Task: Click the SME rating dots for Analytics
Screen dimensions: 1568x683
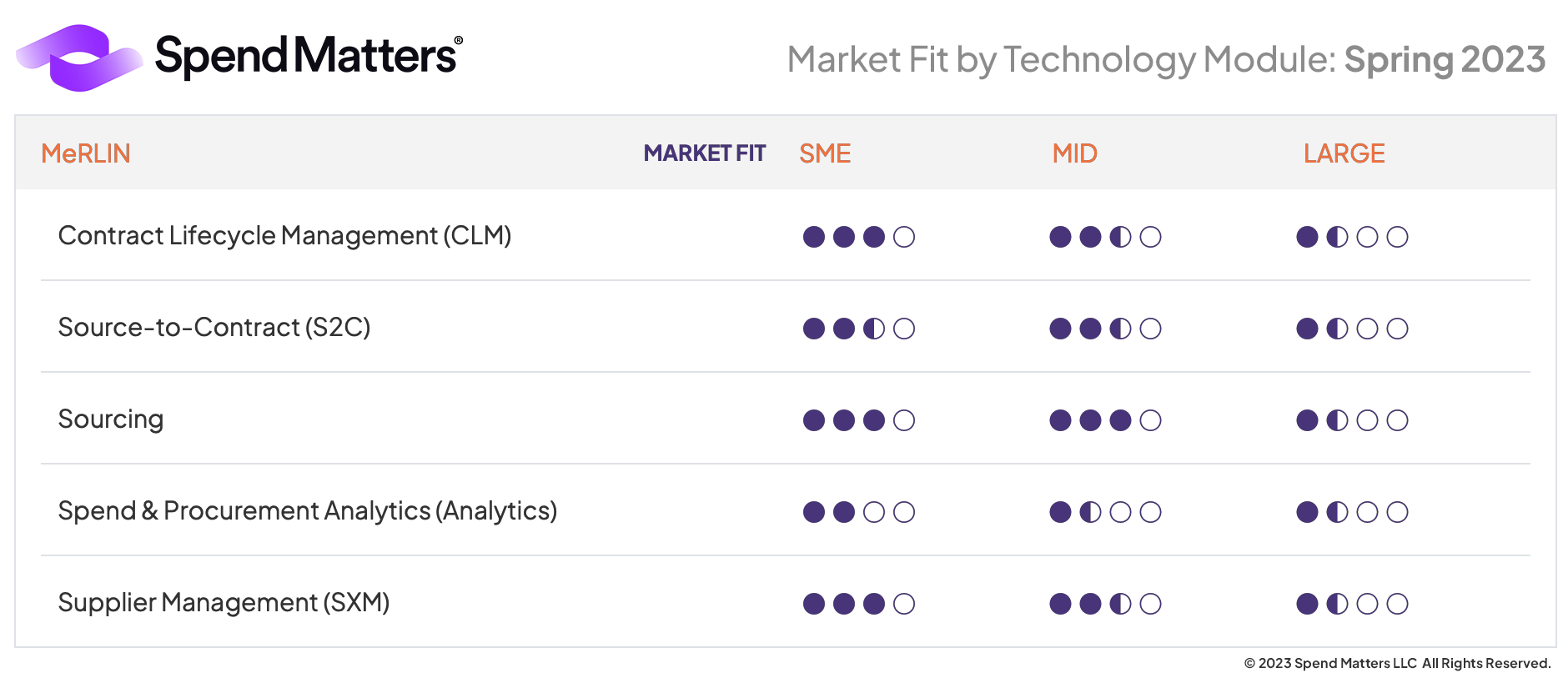Action: (858, 512)
